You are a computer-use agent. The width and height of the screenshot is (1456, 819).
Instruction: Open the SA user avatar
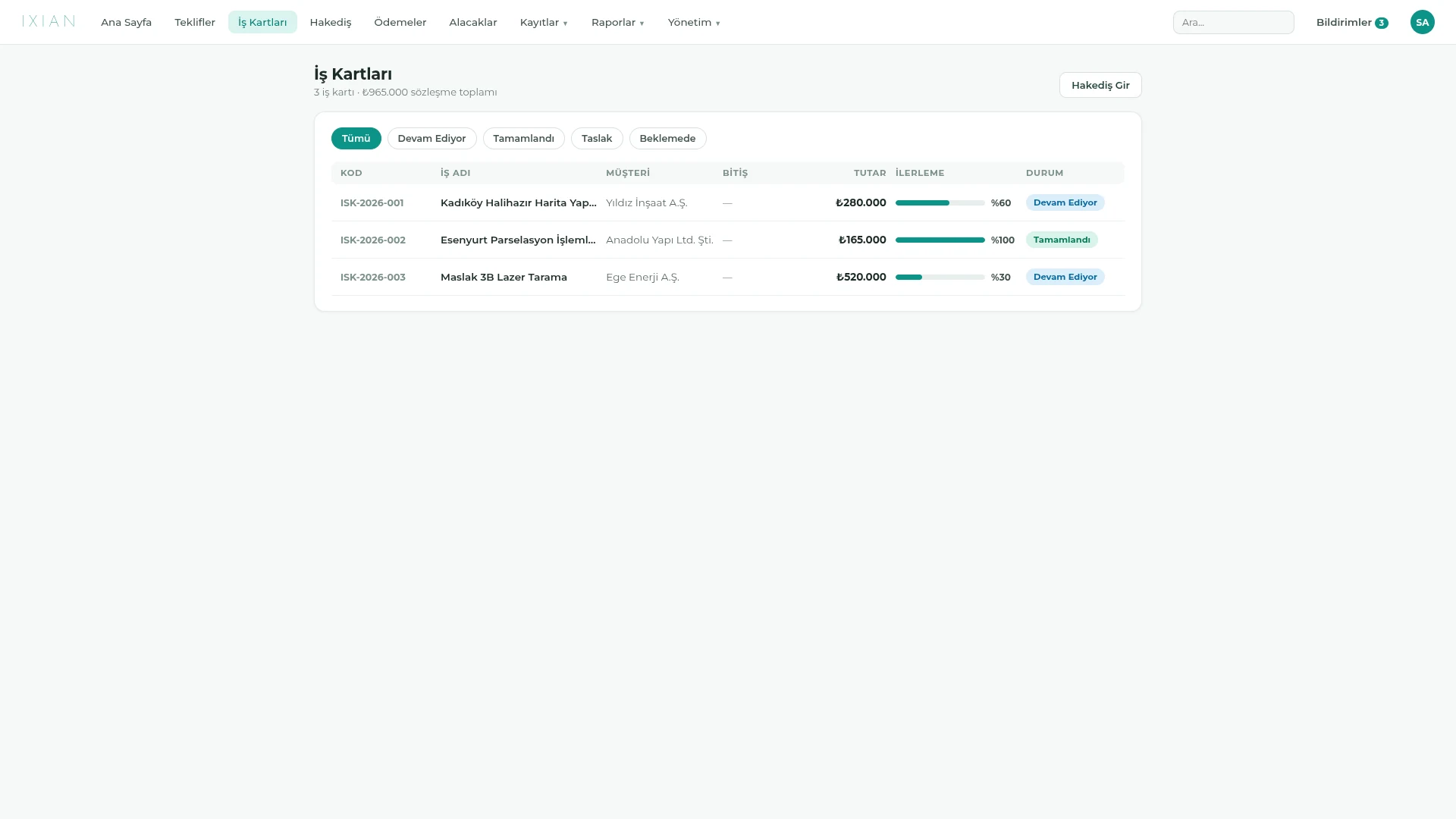click(1422, 22)
